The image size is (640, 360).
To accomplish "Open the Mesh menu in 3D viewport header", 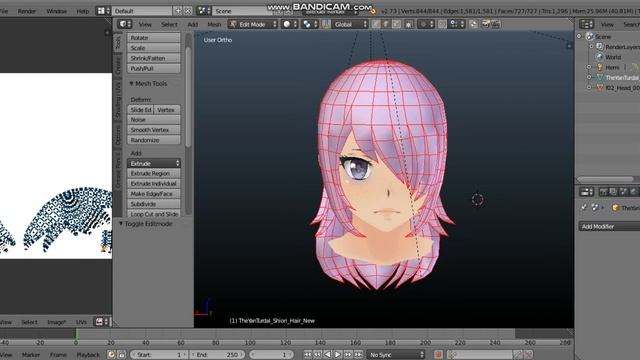I will [x=214, y=24].
